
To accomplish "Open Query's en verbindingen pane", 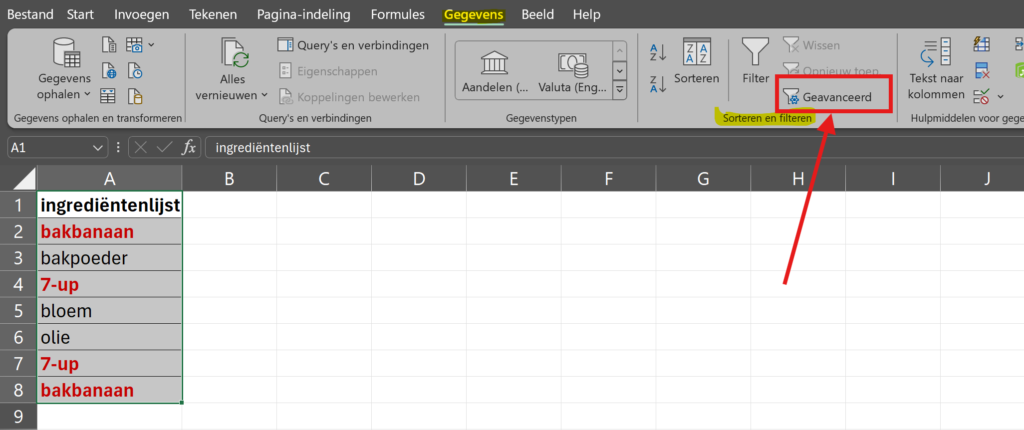I will point(353,45).
